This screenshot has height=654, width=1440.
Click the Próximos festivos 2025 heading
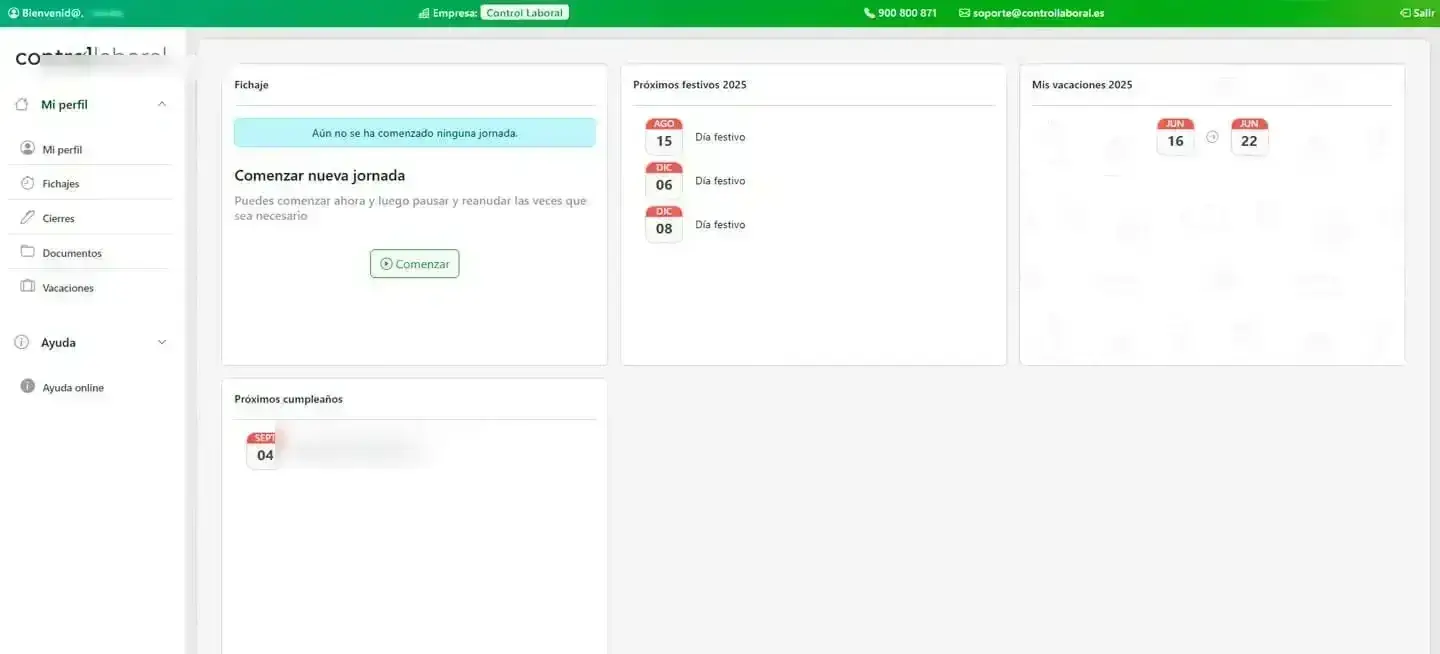pyautogui.click(x=690, y=85)
